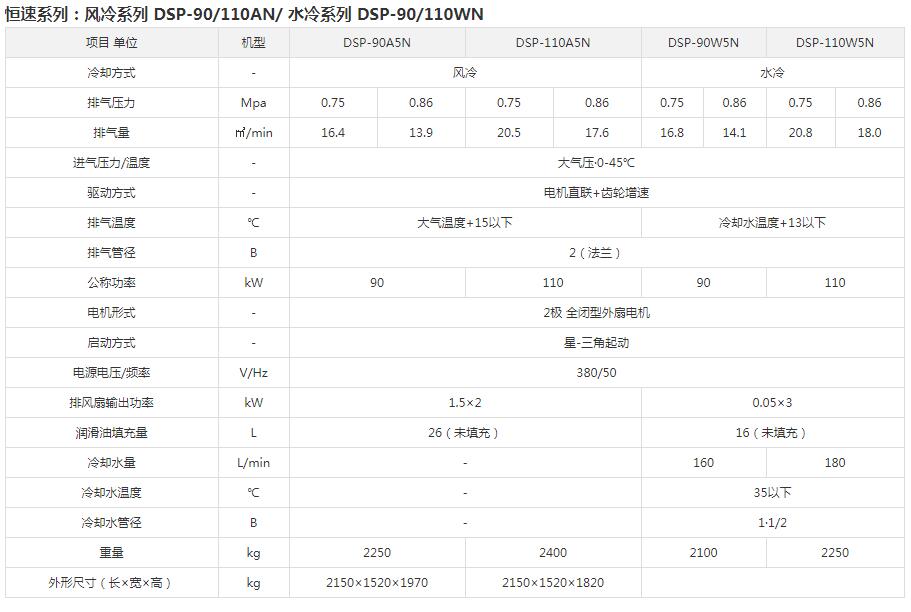Click the 18.0 exhaust volume value
The image size is (911, 612).
coord(869,133)
